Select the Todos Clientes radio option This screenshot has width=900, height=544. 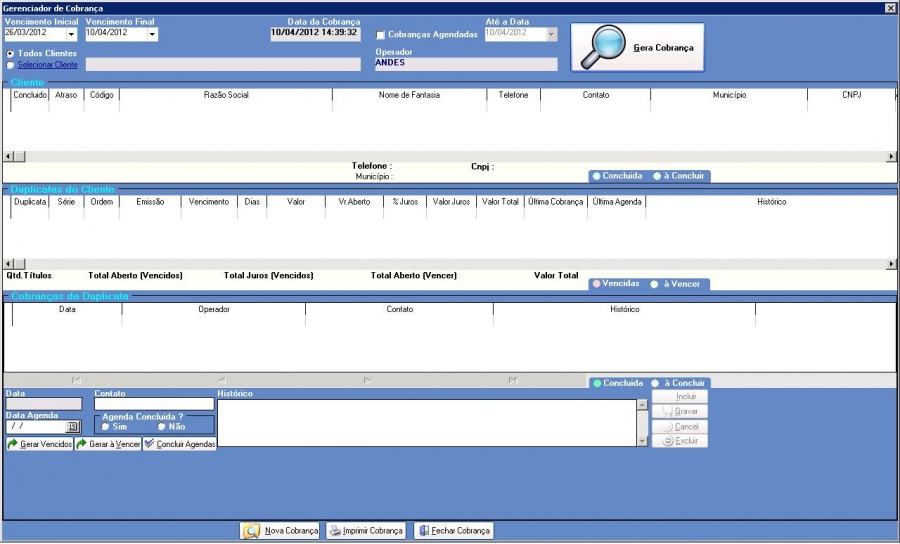click(10, 53)
